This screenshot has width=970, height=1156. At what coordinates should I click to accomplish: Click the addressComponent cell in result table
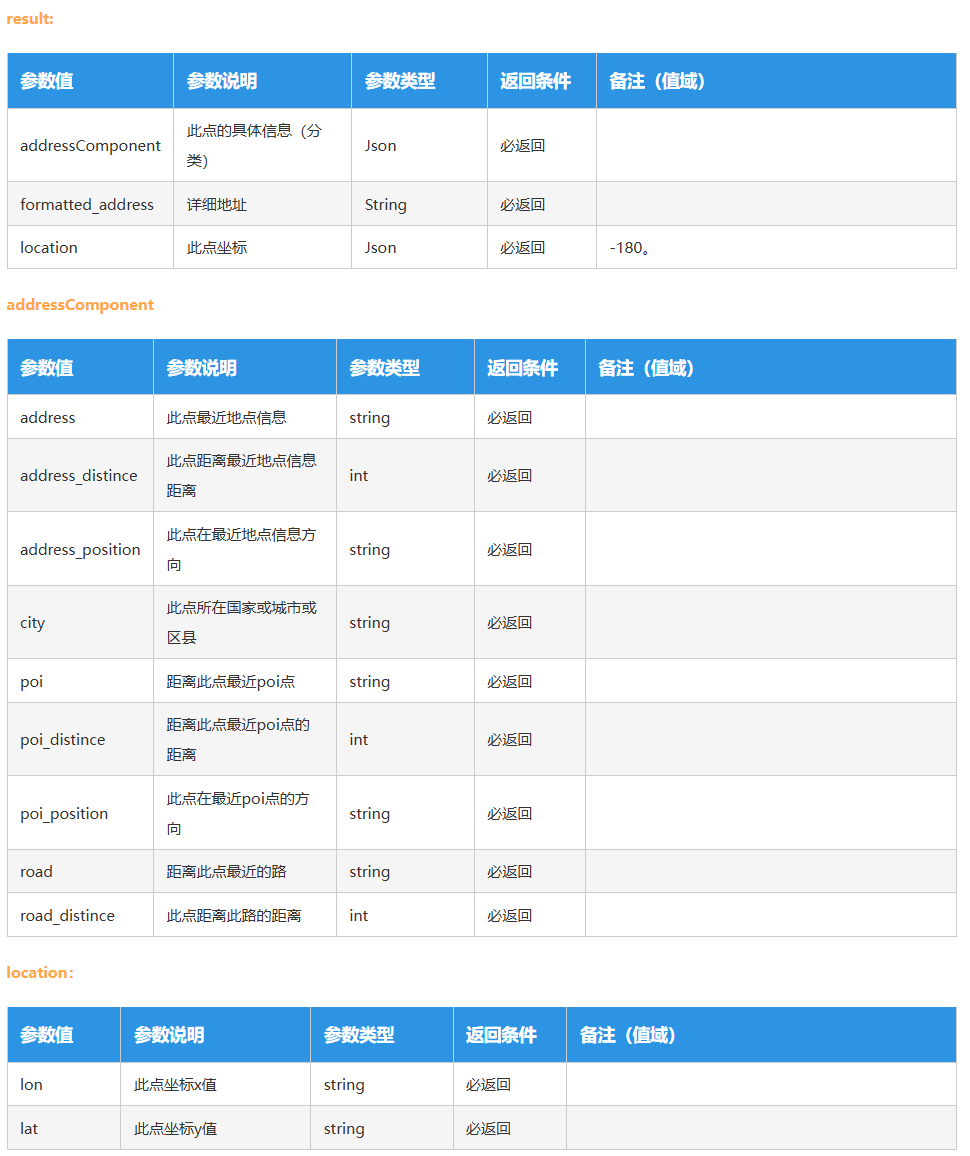tap(91, 145)
